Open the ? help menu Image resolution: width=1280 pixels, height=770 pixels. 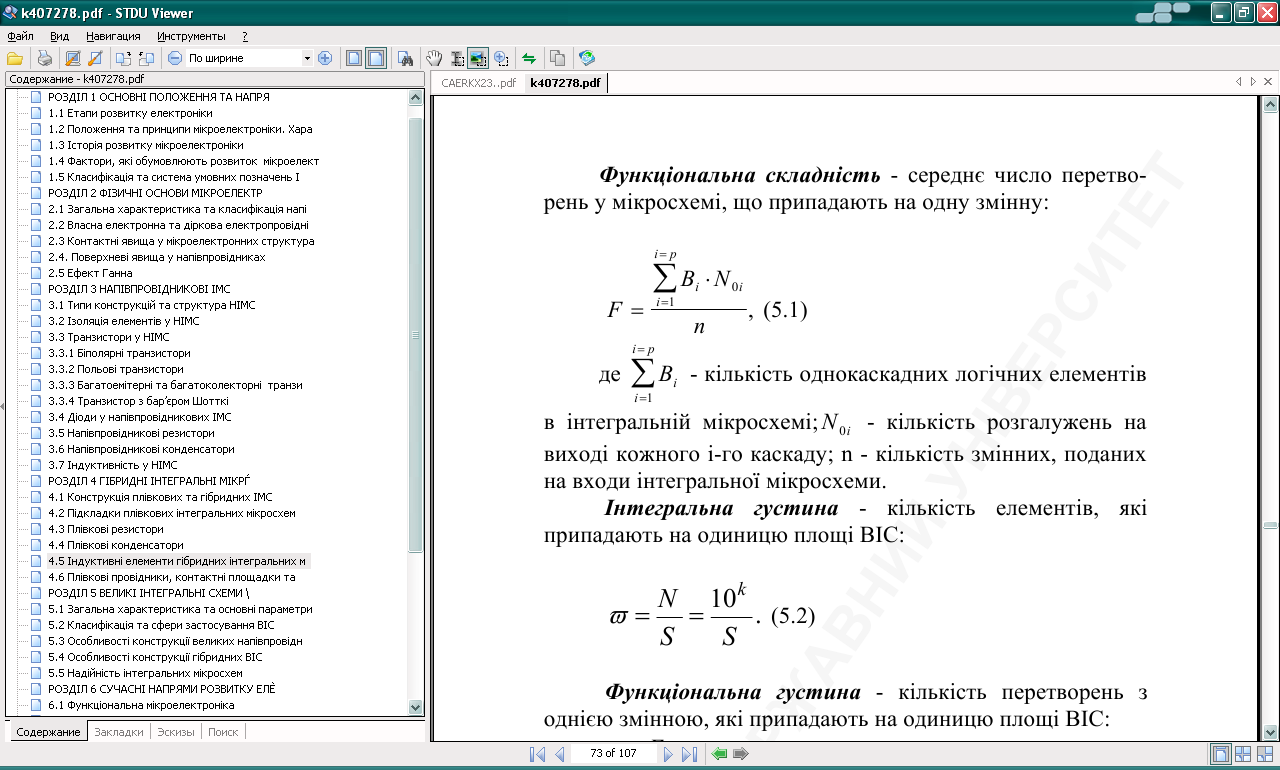(x=245, y=36)
